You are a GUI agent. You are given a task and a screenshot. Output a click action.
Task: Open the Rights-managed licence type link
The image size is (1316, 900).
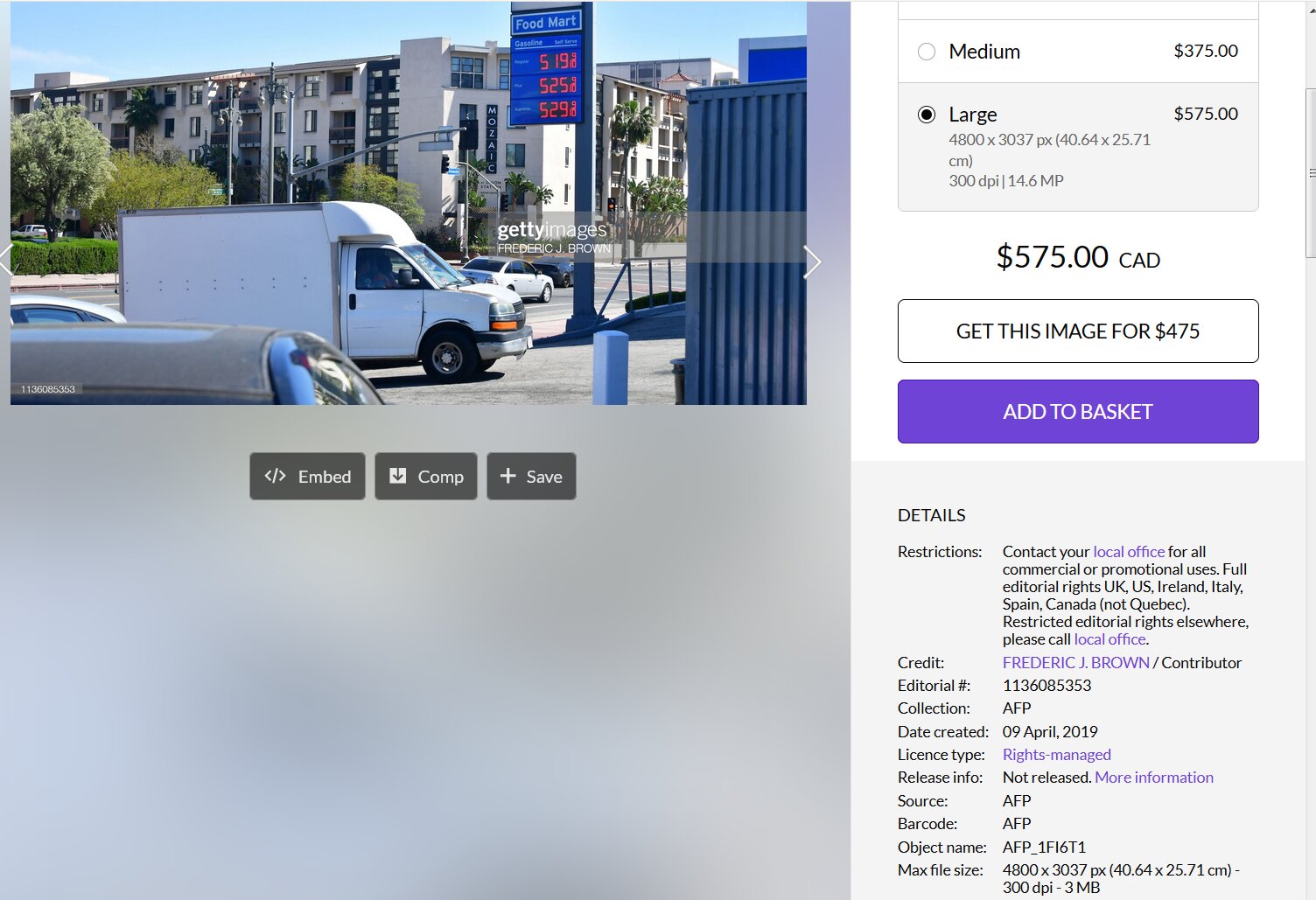1056,755
